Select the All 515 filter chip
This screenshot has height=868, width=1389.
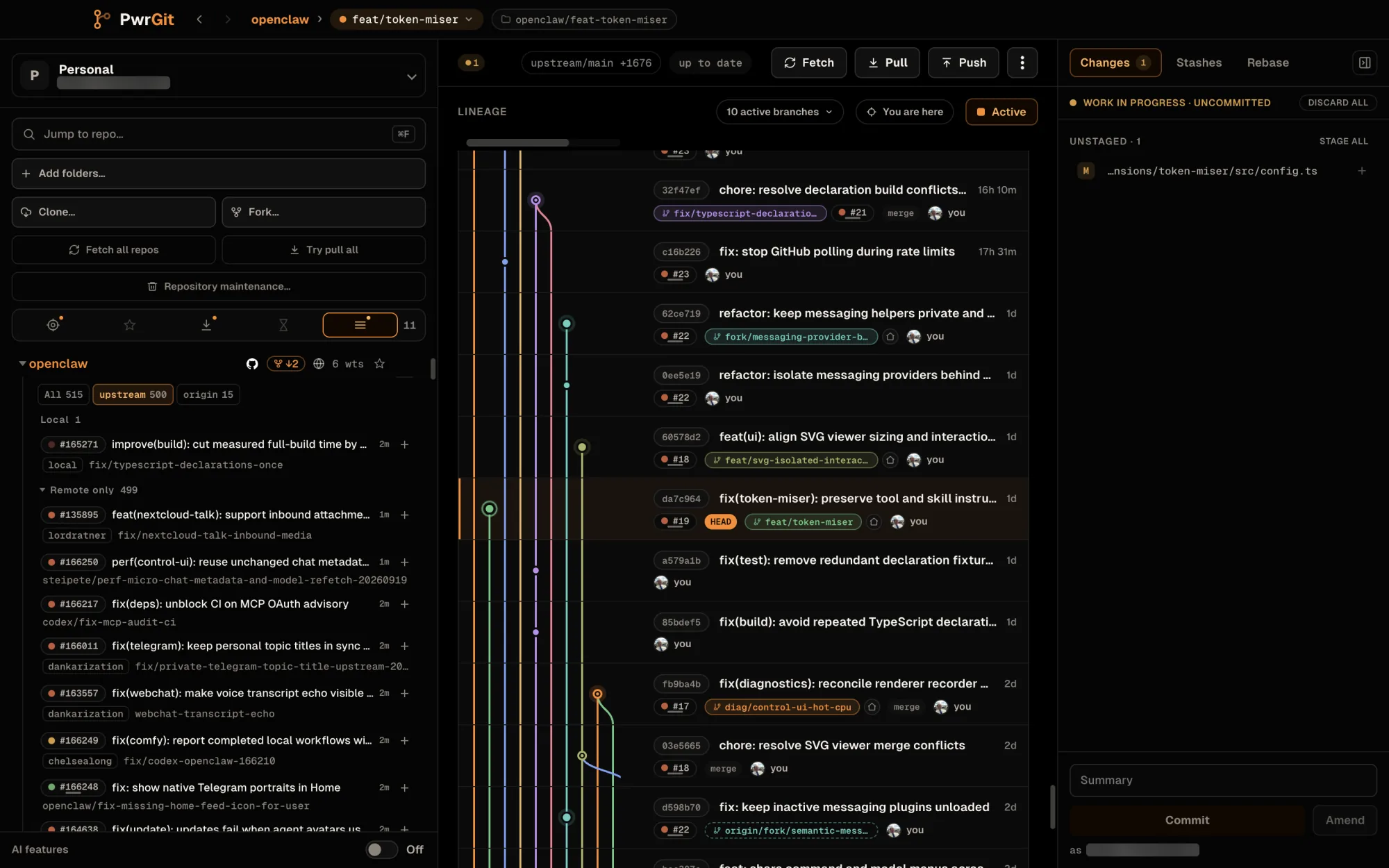pyautogui.click(x=63, y=394)
